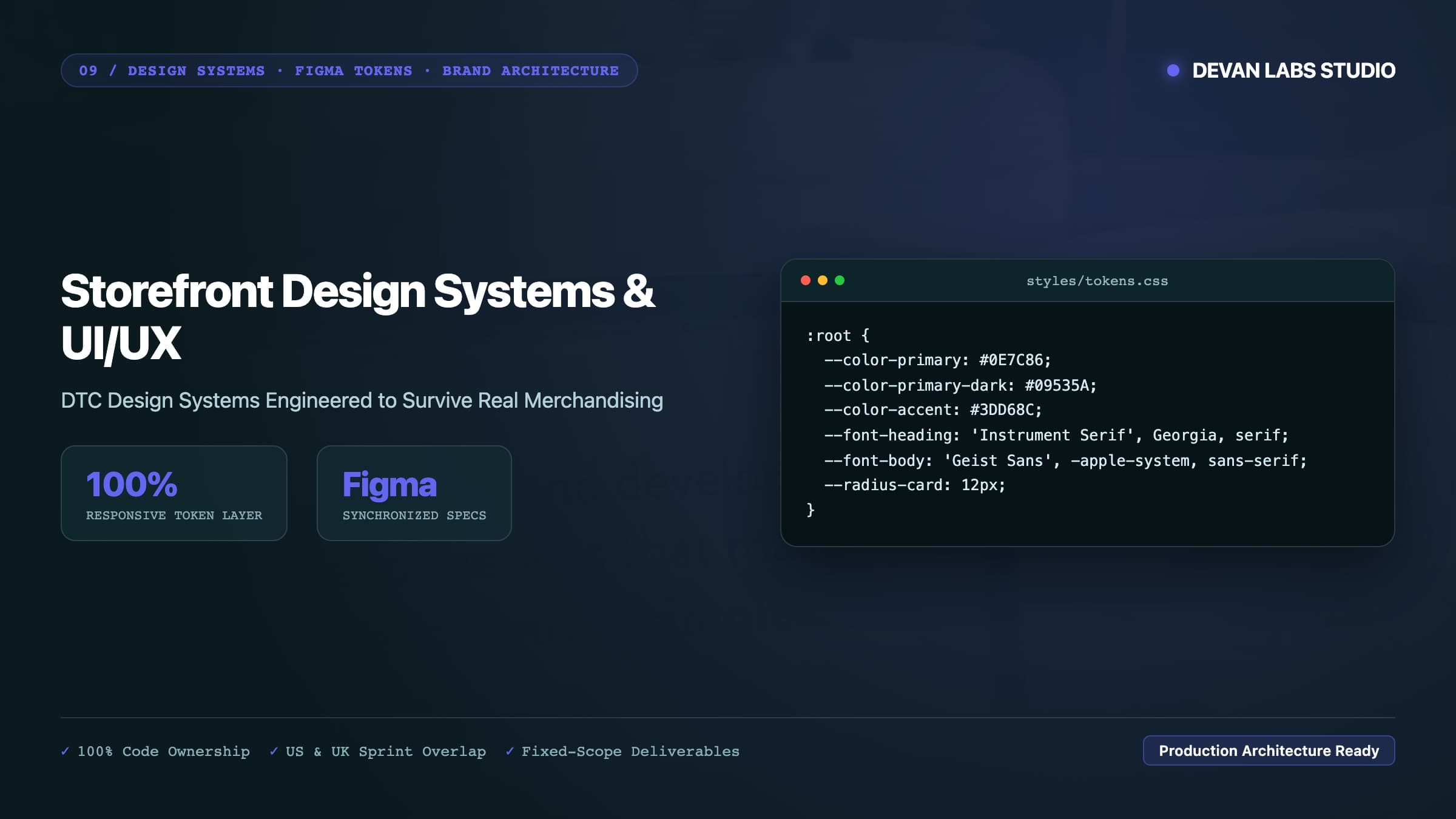Select the Figma Synchronized Specs card
The height and width of the screenshot is (819, 1456).
point(414,493)
